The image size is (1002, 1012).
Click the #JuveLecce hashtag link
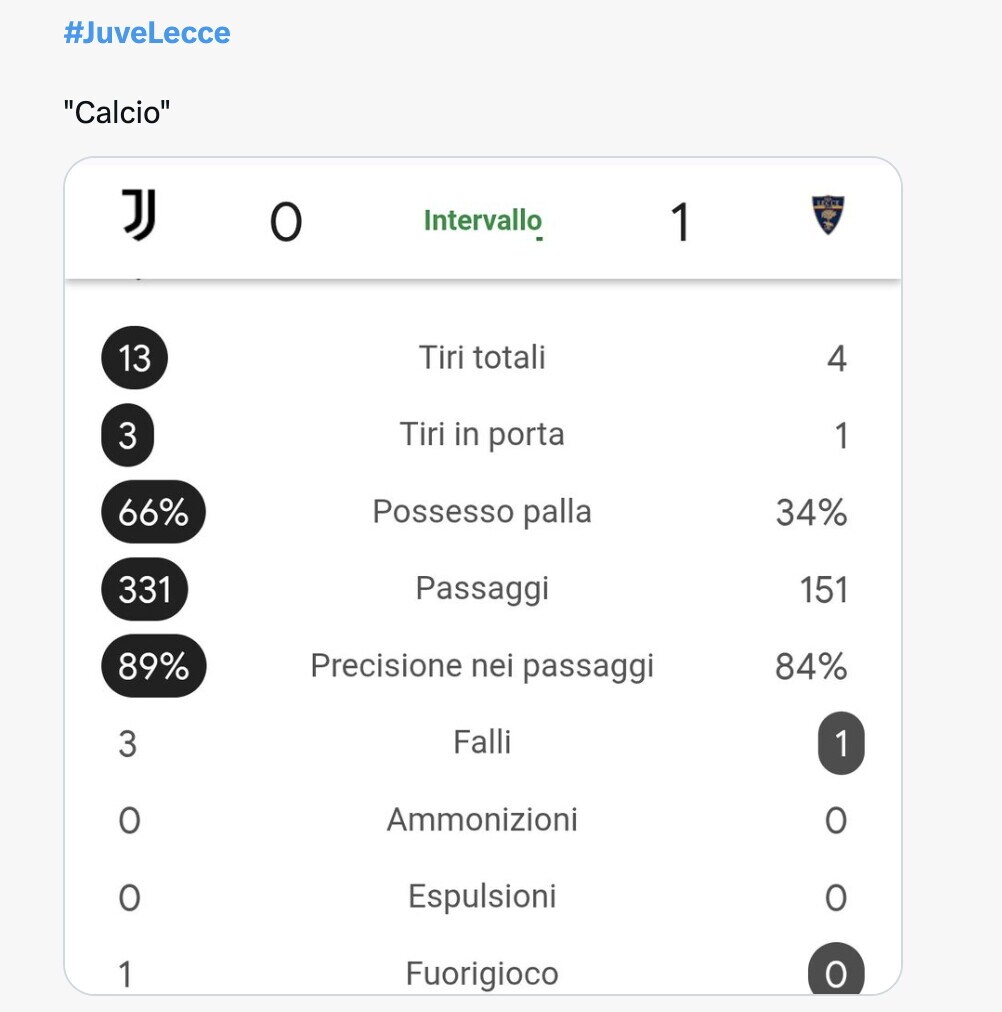point(147,33)
